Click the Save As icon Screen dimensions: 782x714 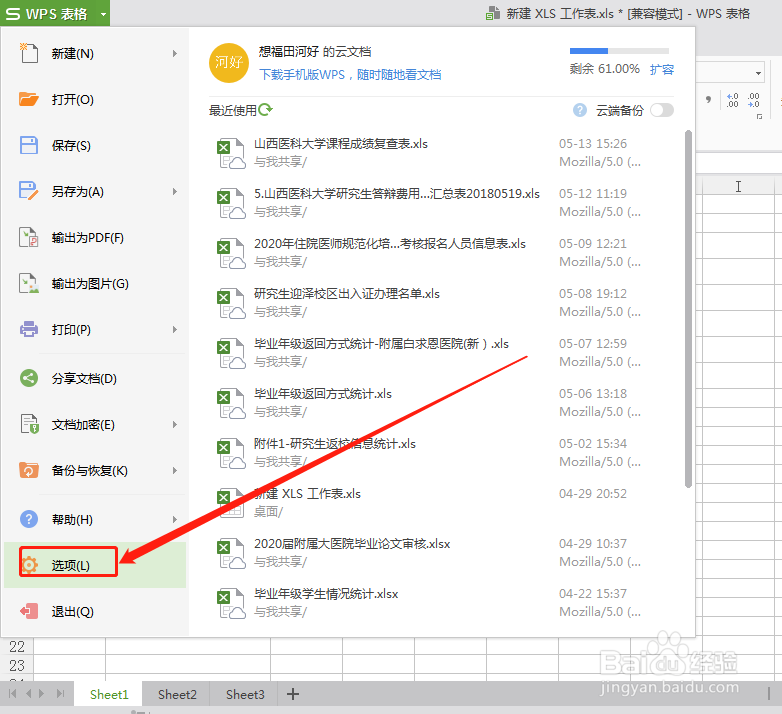click(x=28, y=191)
